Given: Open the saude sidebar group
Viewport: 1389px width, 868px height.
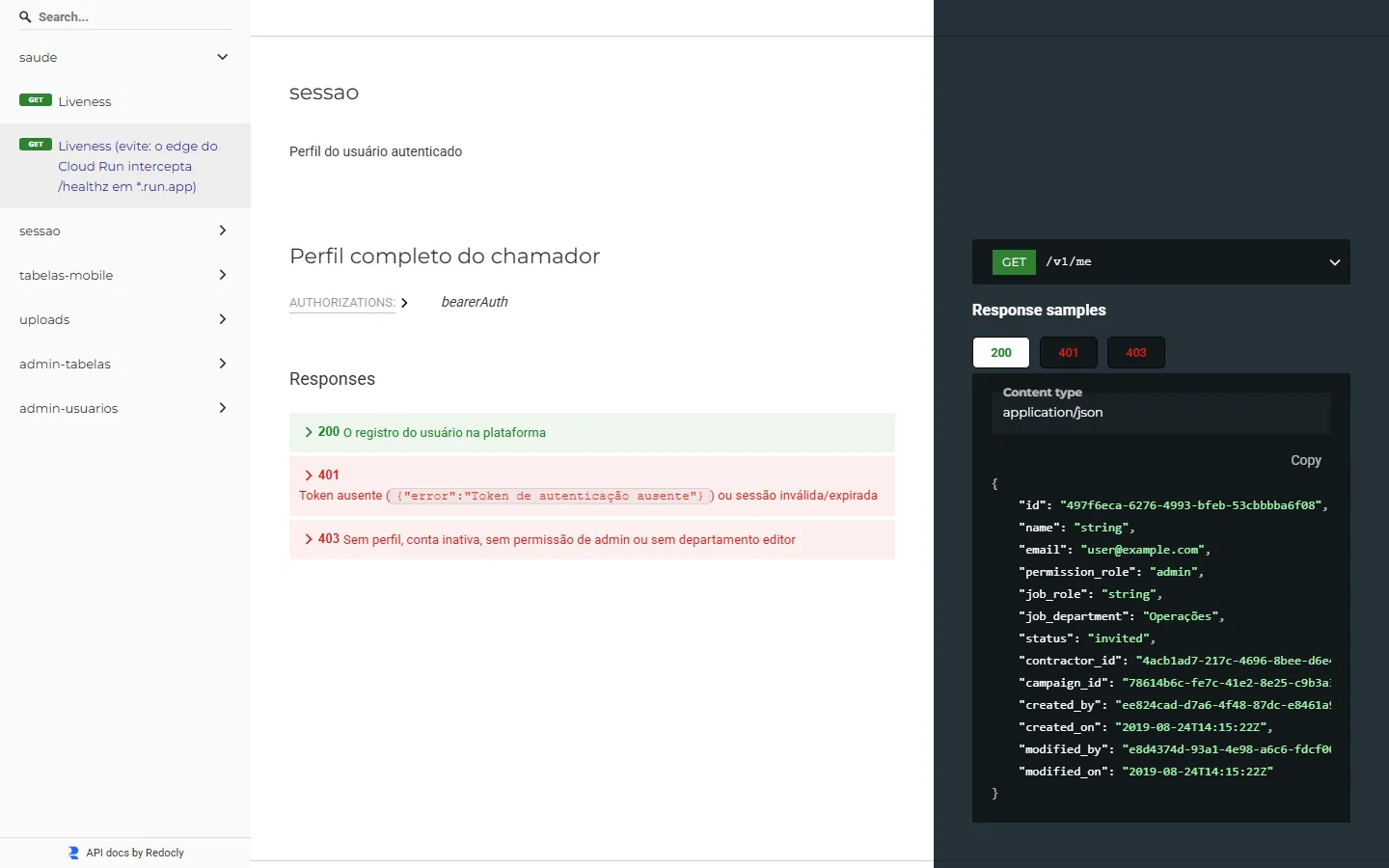Looking at the screenshot, I should [125, 57].
